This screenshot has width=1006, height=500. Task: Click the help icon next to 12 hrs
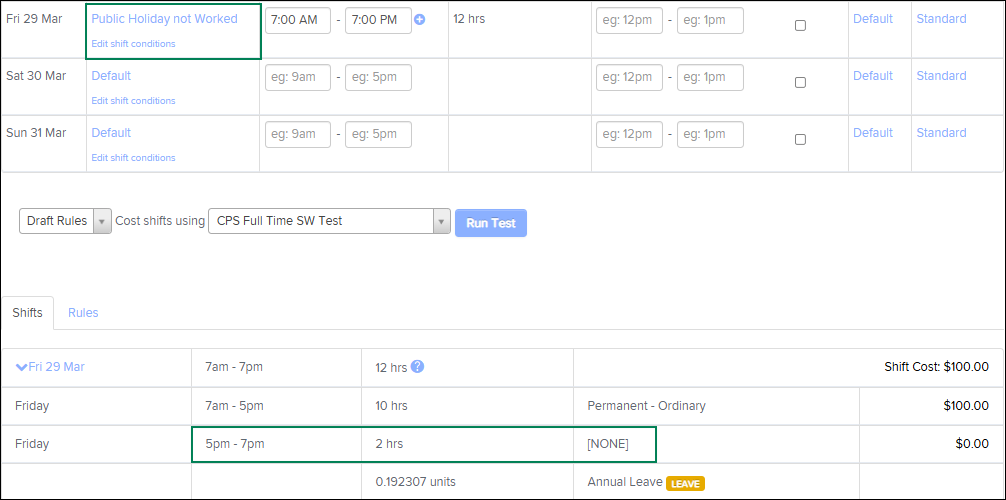click(x=418, y=367)
